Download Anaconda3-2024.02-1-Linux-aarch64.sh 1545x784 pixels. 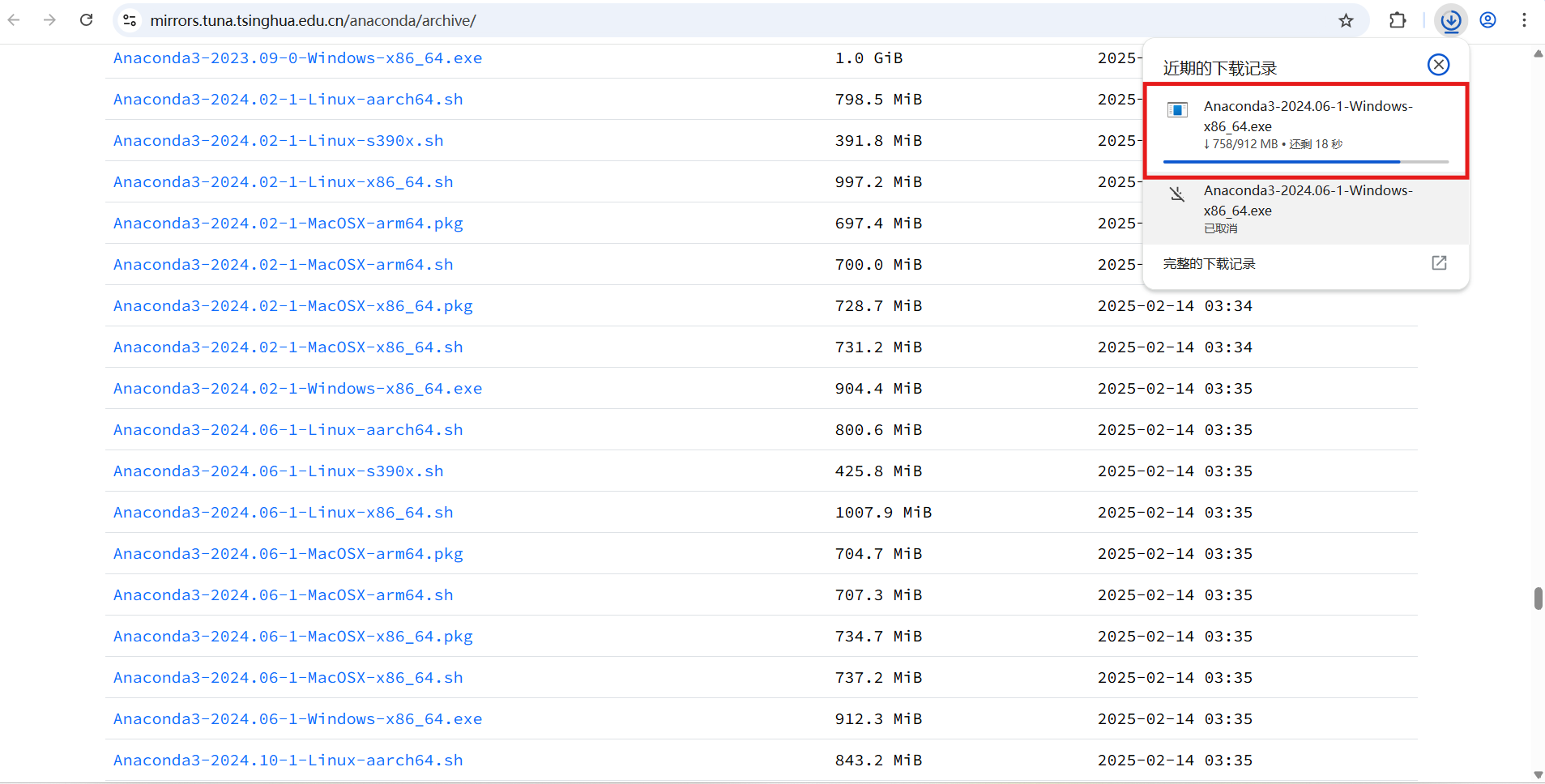(x=288, y=100)
